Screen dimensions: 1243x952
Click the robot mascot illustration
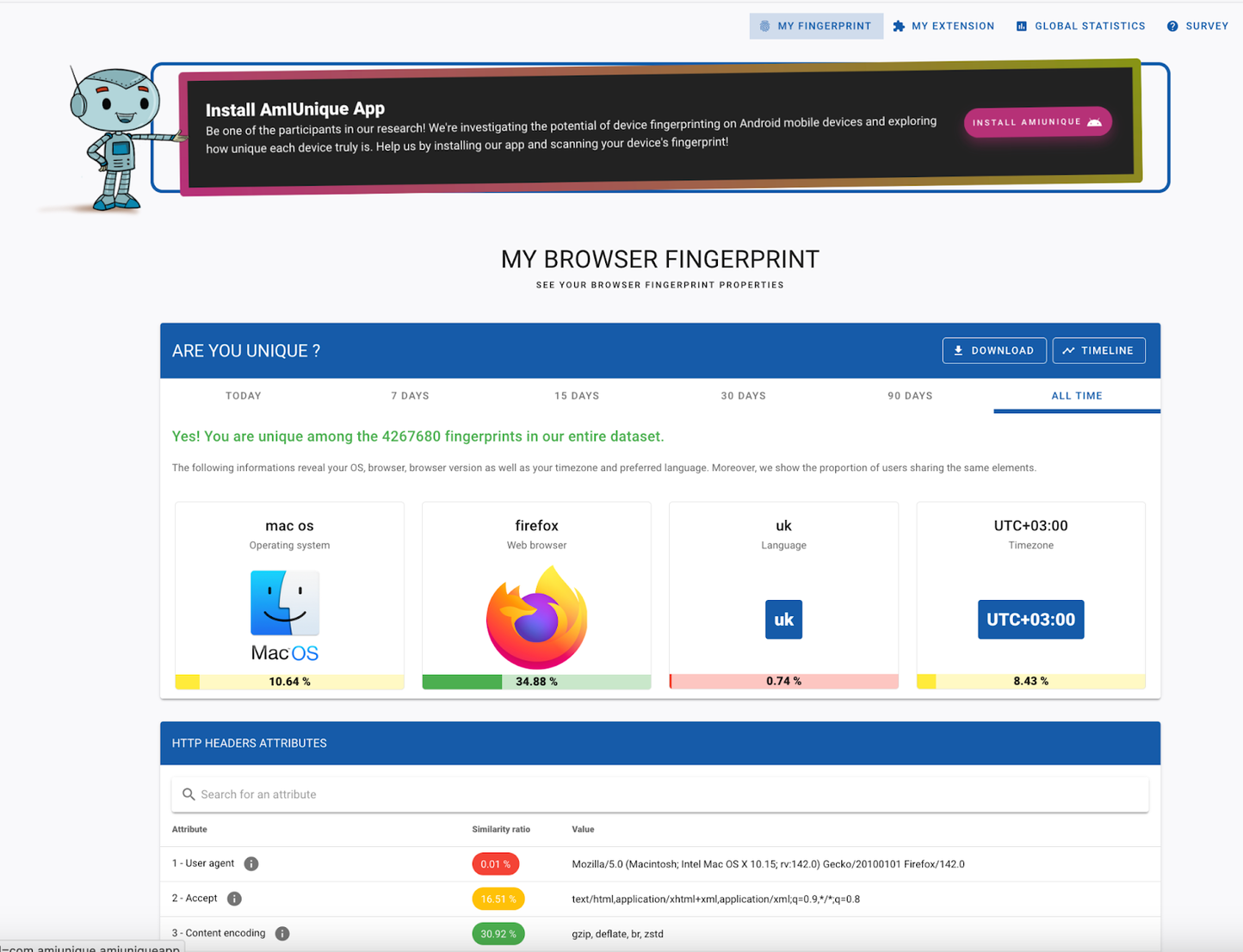(116, 138)
